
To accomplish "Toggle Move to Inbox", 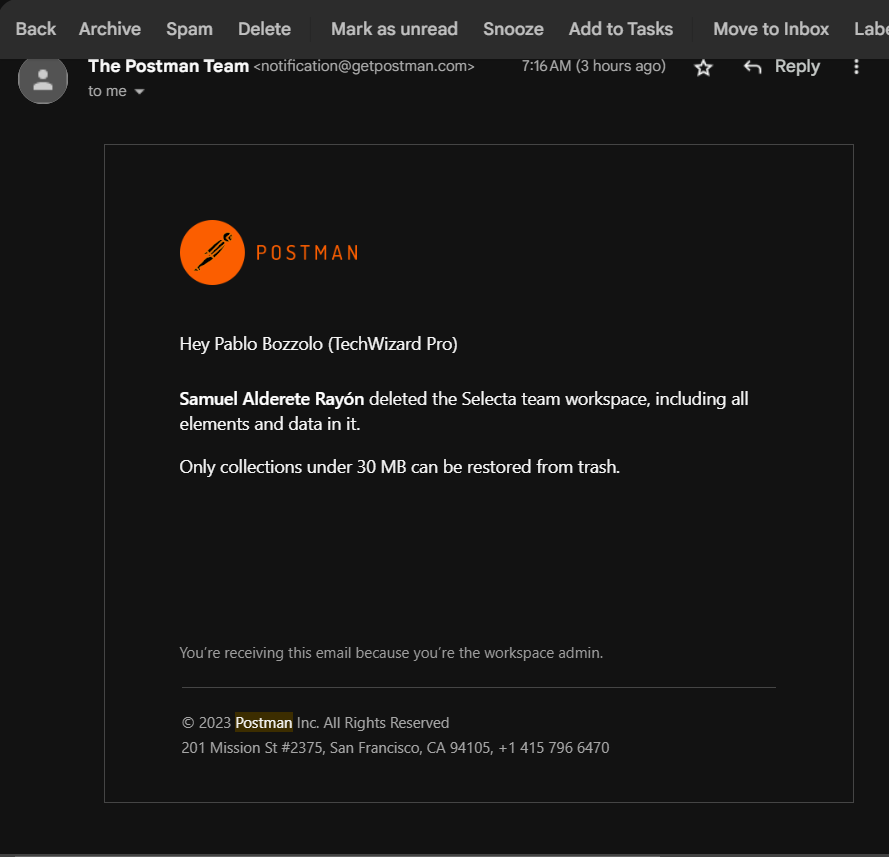I will [x=770, y=29].
